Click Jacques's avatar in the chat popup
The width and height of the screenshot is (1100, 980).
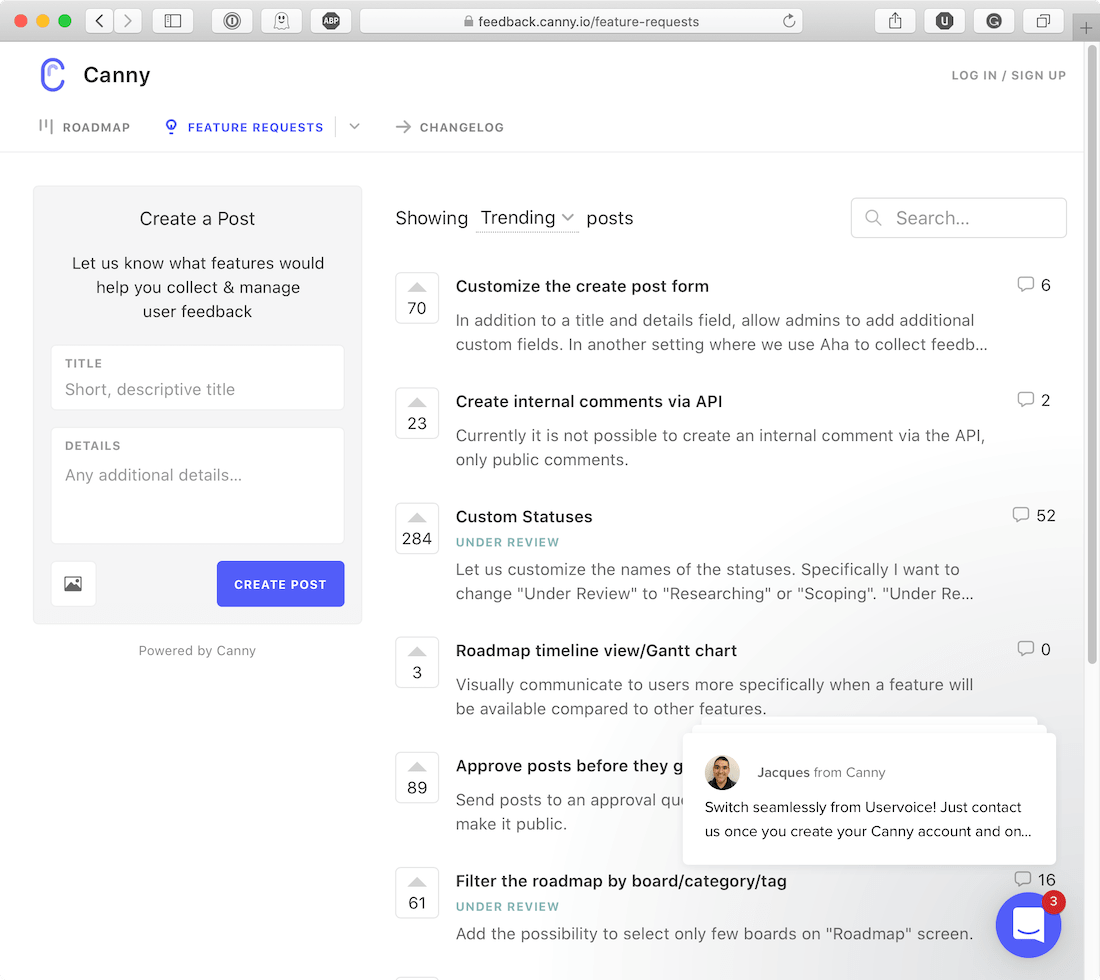coord(722,772)
